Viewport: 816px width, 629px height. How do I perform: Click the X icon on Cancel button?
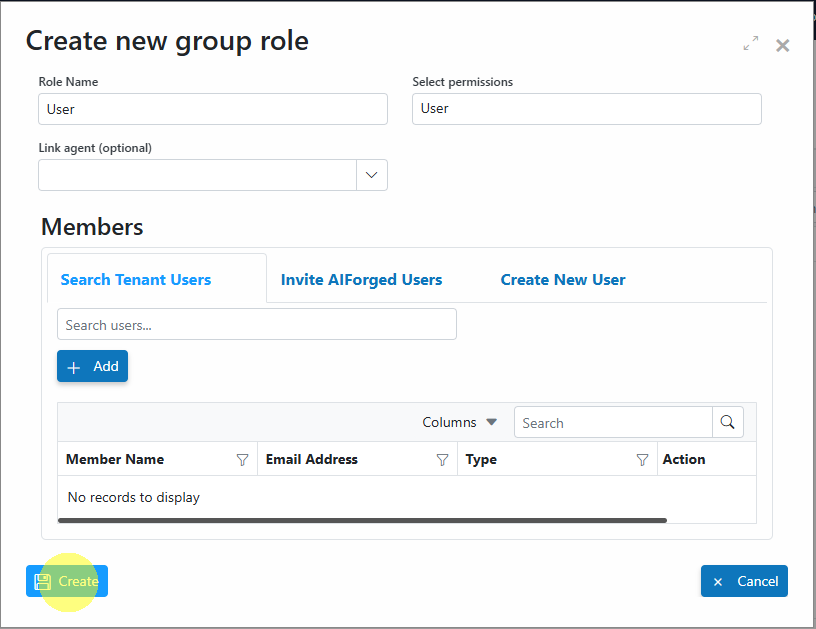[x=718, y=582]
